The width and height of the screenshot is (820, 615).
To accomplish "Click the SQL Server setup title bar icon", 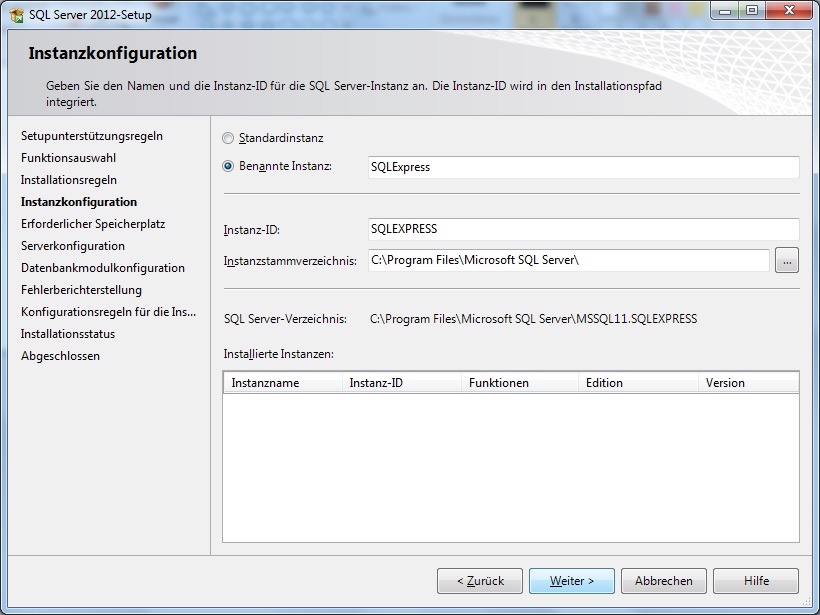I will point(16,15).
